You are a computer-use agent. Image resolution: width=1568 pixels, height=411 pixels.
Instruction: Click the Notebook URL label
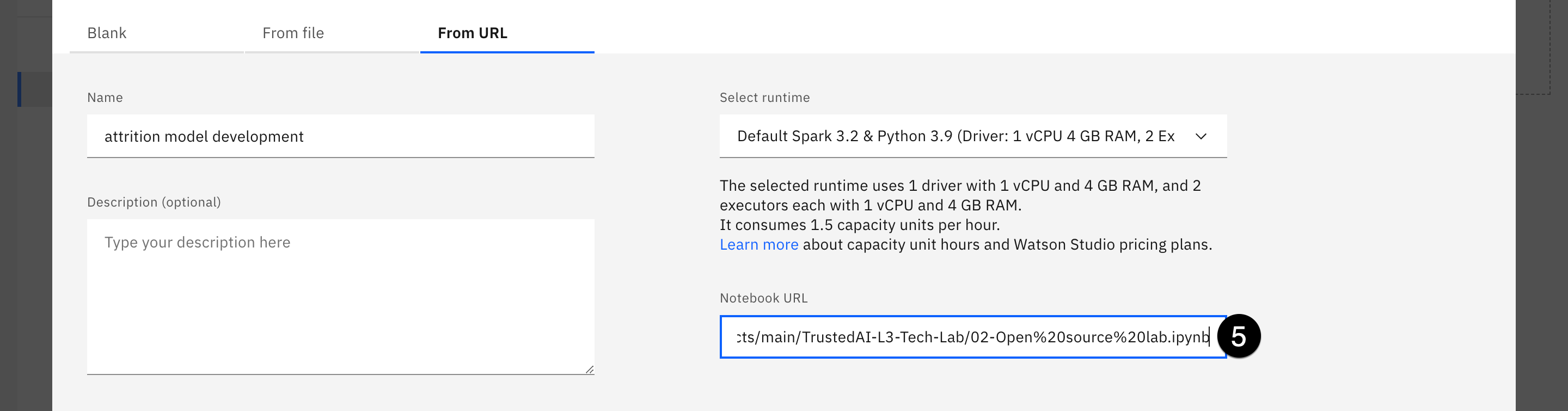click(763, 298)
